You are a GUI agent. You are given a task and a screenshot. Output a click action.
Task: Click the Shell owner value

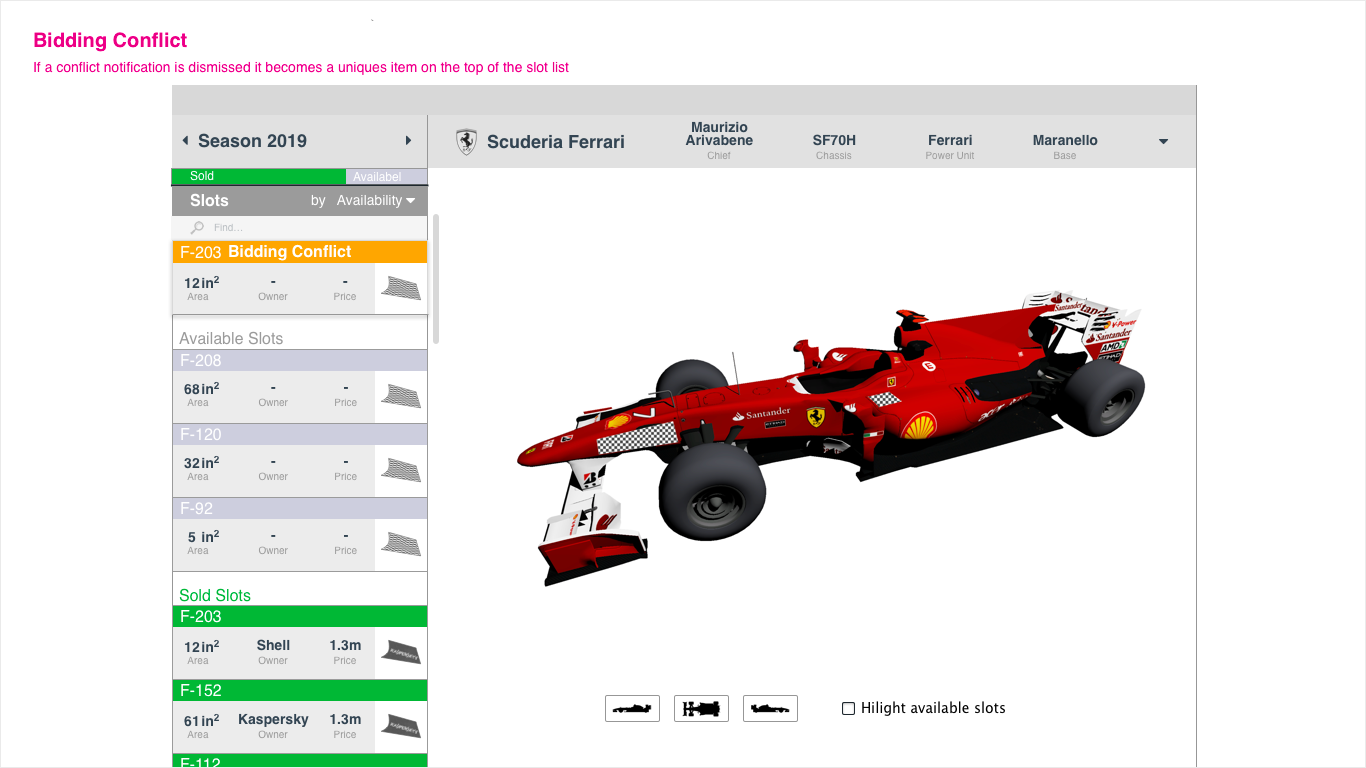click(273, 645)
